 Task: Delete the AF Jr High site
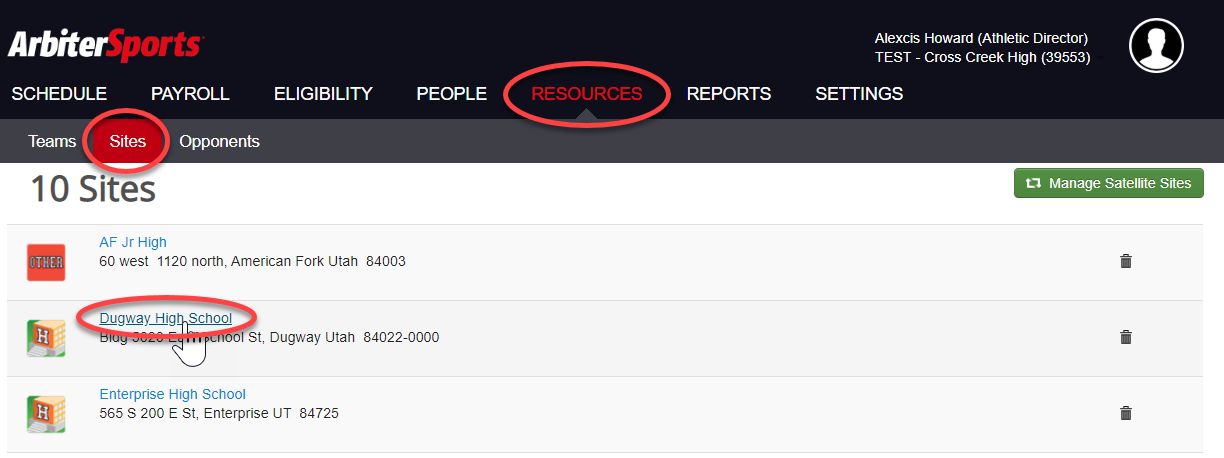tap(1126, 261)
